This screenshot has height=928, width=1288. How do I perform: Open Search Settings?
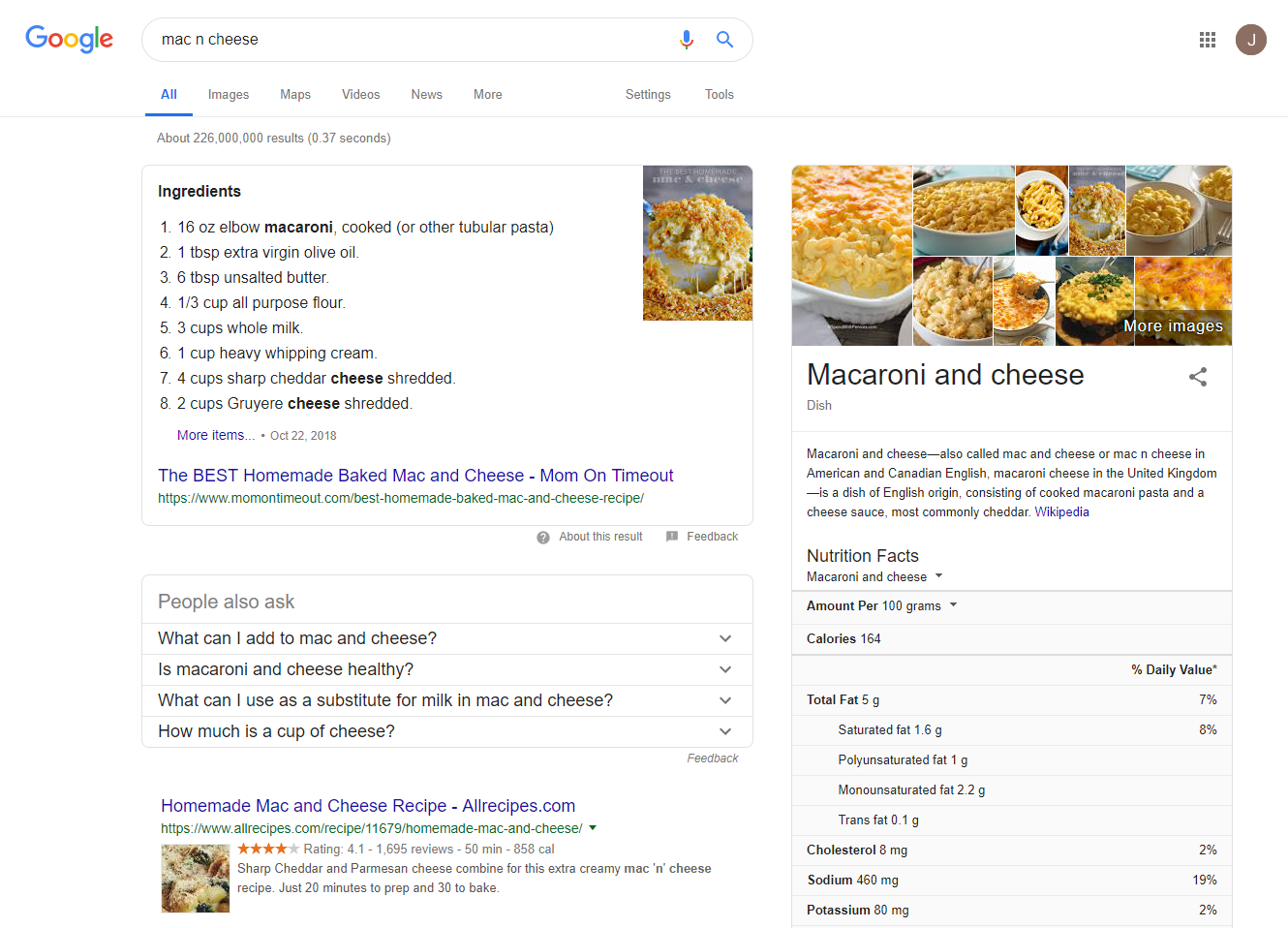click(648, 94)
